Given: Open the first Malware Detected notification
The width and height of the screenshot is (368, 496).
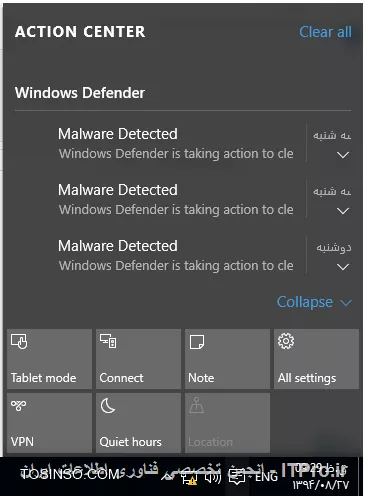Looking at the screenshot, I should click(176, 143).
